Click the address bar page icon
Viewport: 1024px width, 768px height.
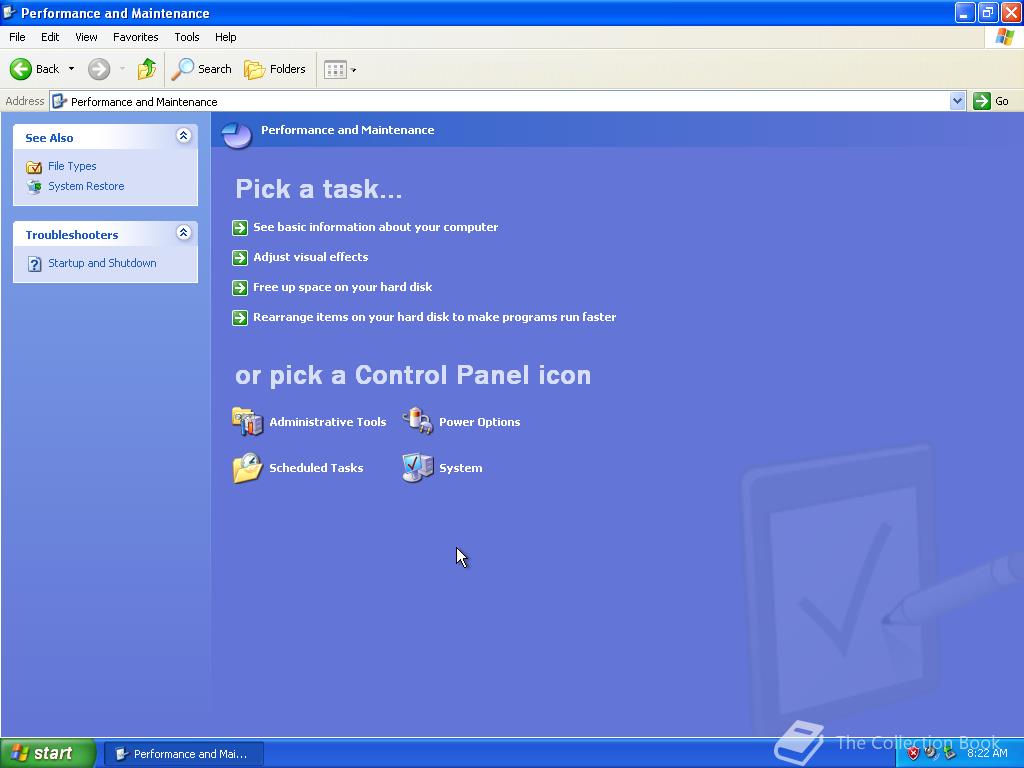[59, 101]
